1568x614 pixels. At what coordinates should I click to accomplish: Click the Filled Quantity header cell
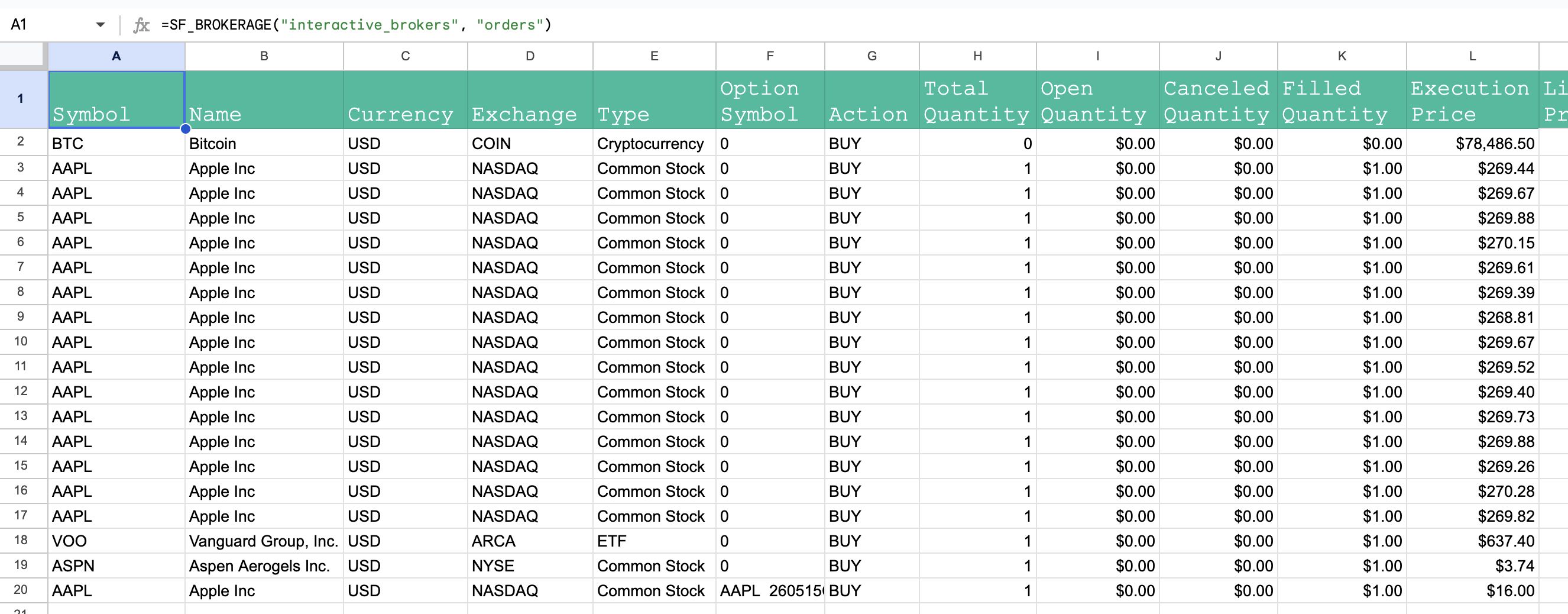[x=1342, y=100]
